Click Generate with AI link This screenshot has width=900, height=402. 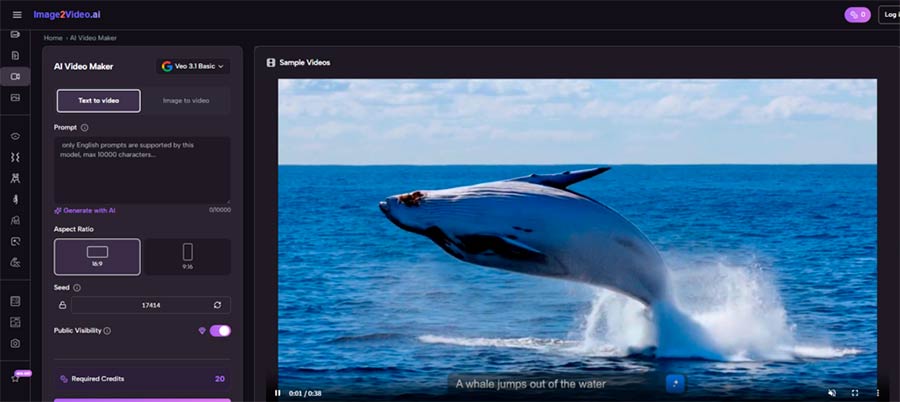pyautogui.click(x=86, y=211)
